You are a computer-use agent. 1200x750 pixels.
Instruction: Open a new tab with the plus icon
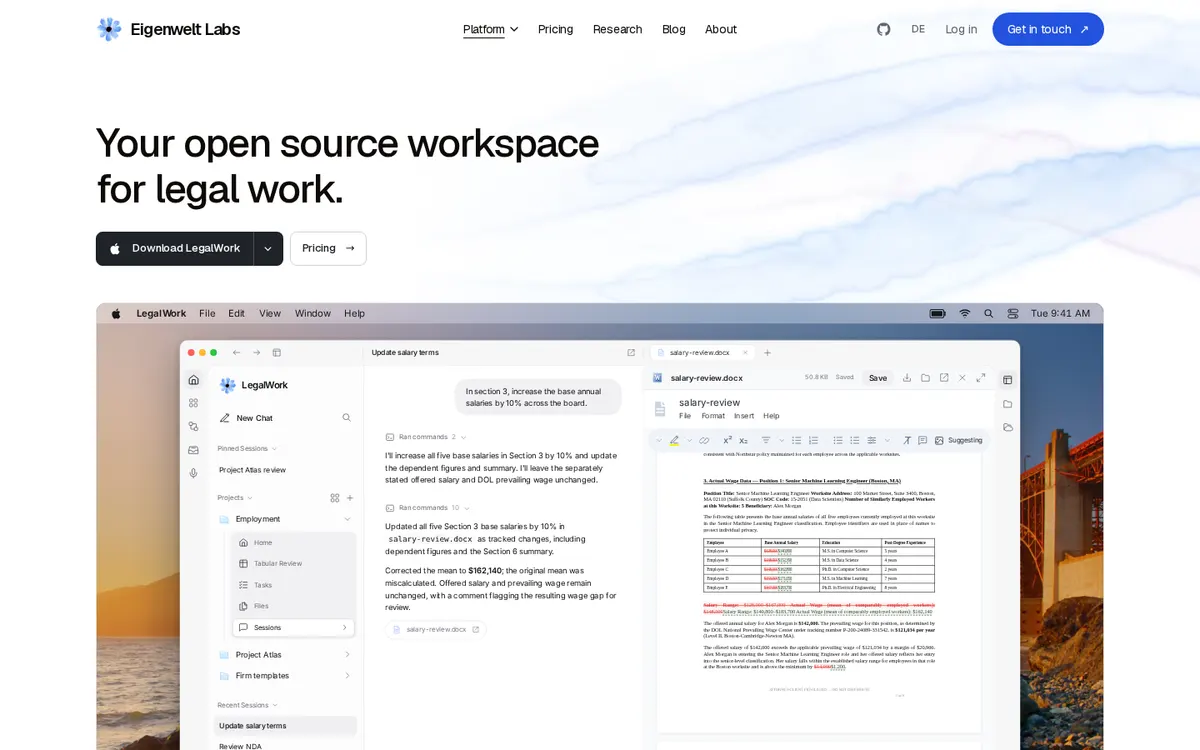[767, 353]
